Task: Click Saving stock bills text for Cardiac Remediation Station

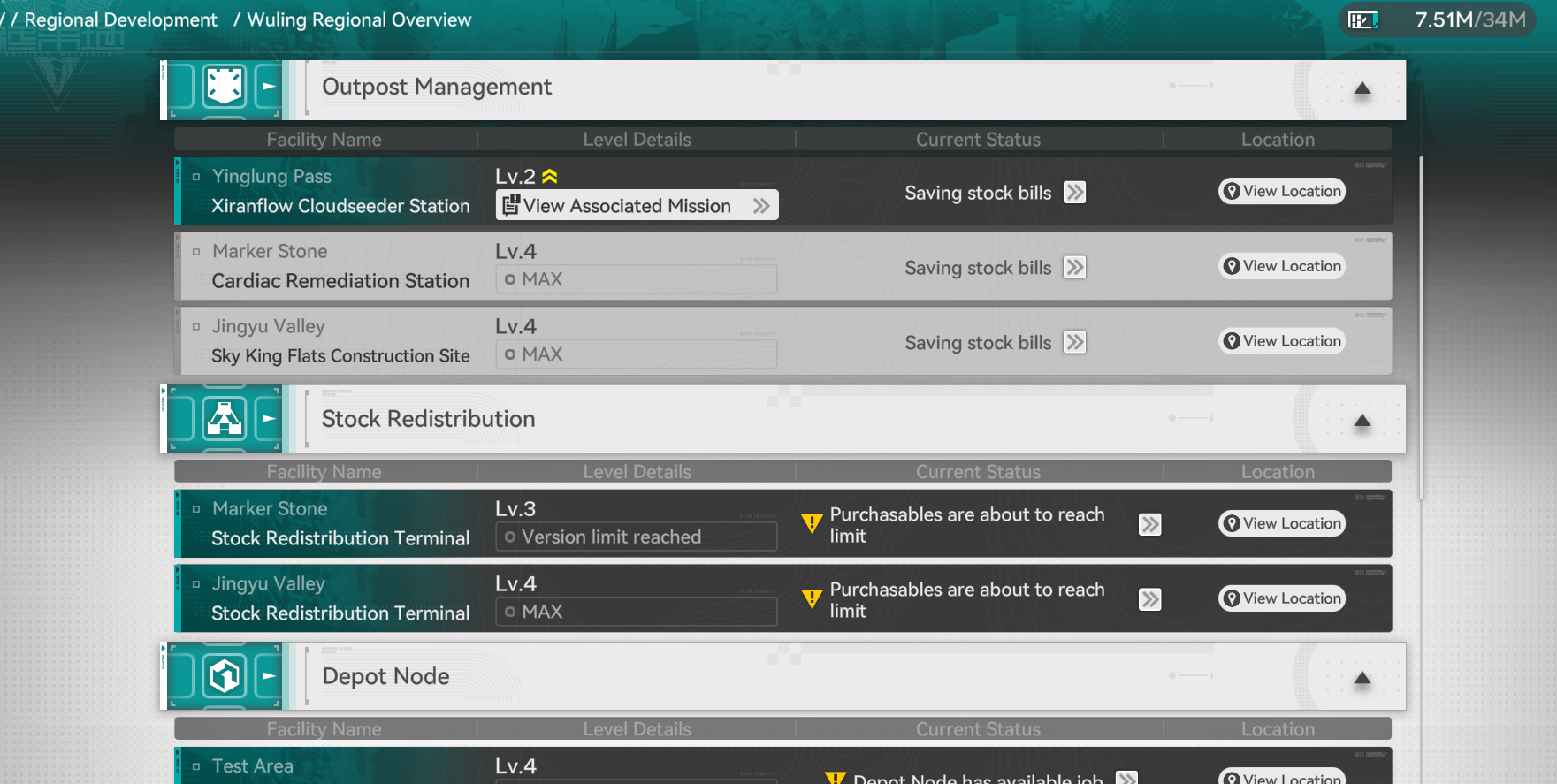Action: [978, 268]
